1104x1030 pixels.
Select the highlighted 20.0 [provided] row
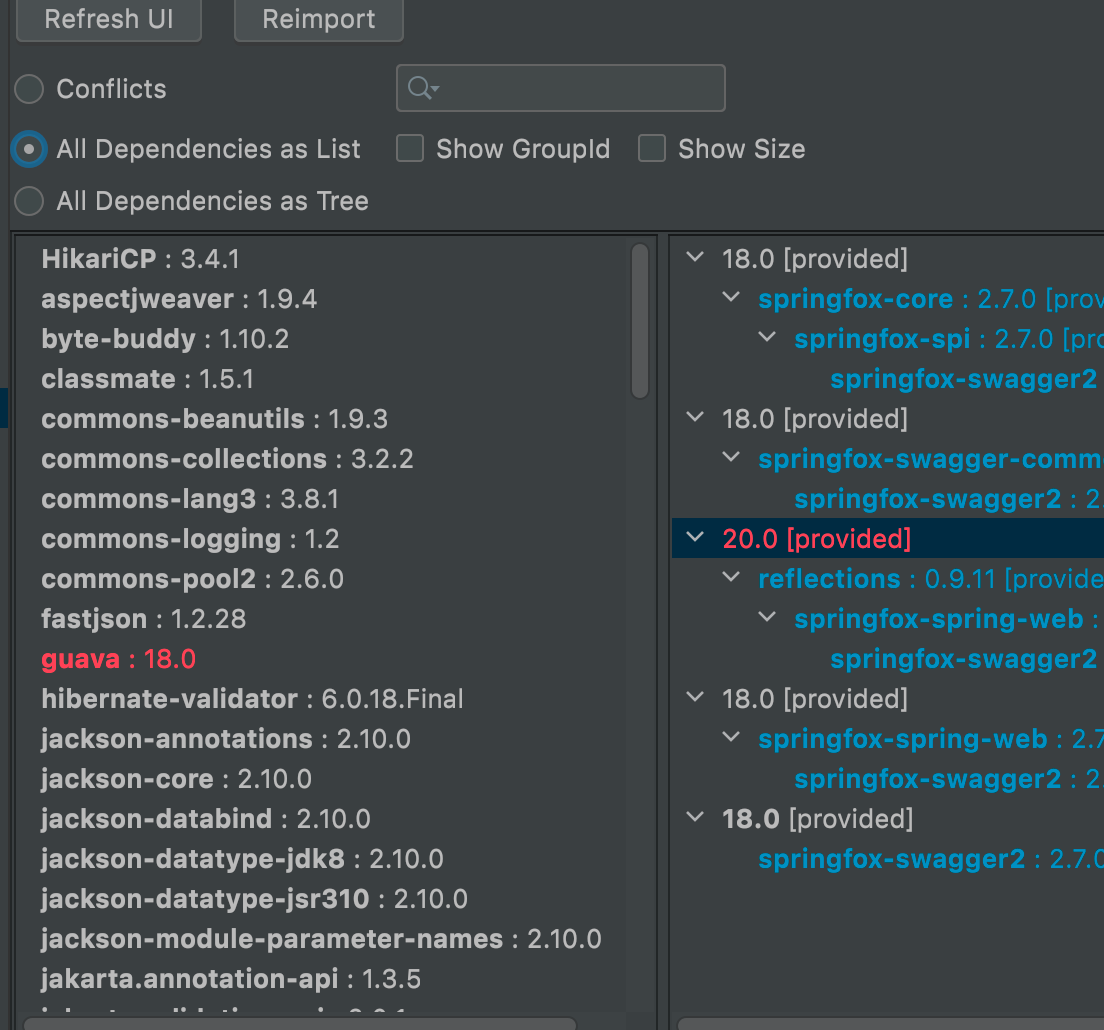pos(888,539)
